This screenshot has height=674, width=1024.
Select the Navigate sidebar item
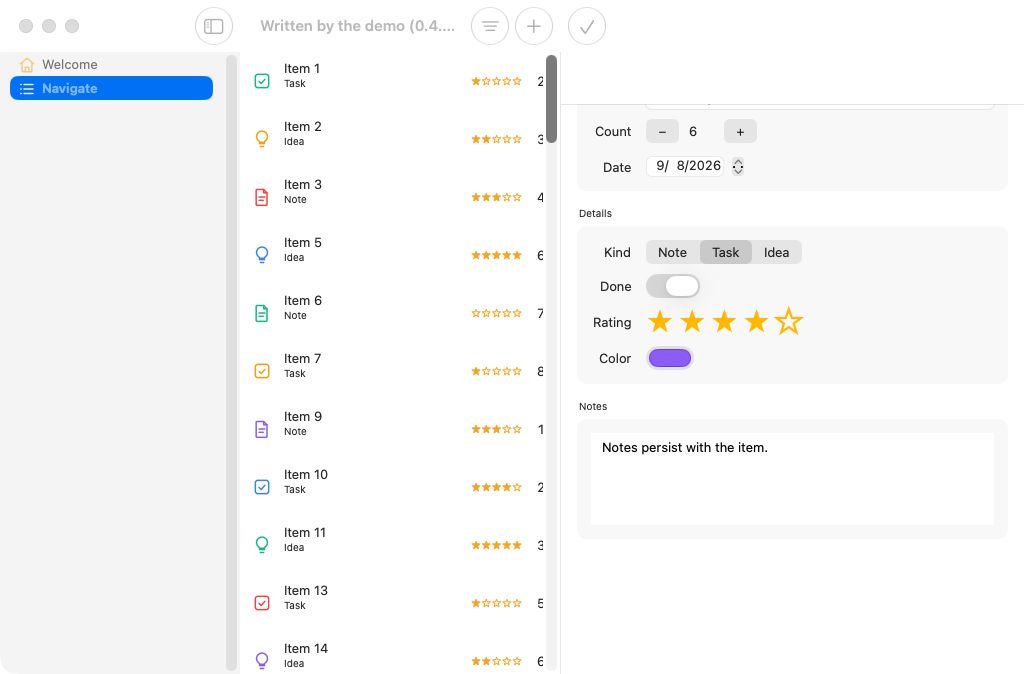(112, 88)
